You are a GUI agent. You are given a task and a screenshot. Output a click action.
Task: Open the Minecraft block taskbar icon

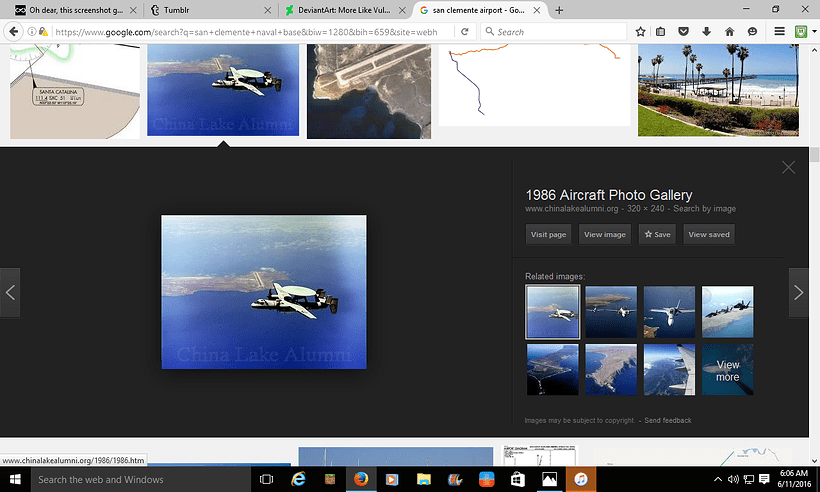329,479
